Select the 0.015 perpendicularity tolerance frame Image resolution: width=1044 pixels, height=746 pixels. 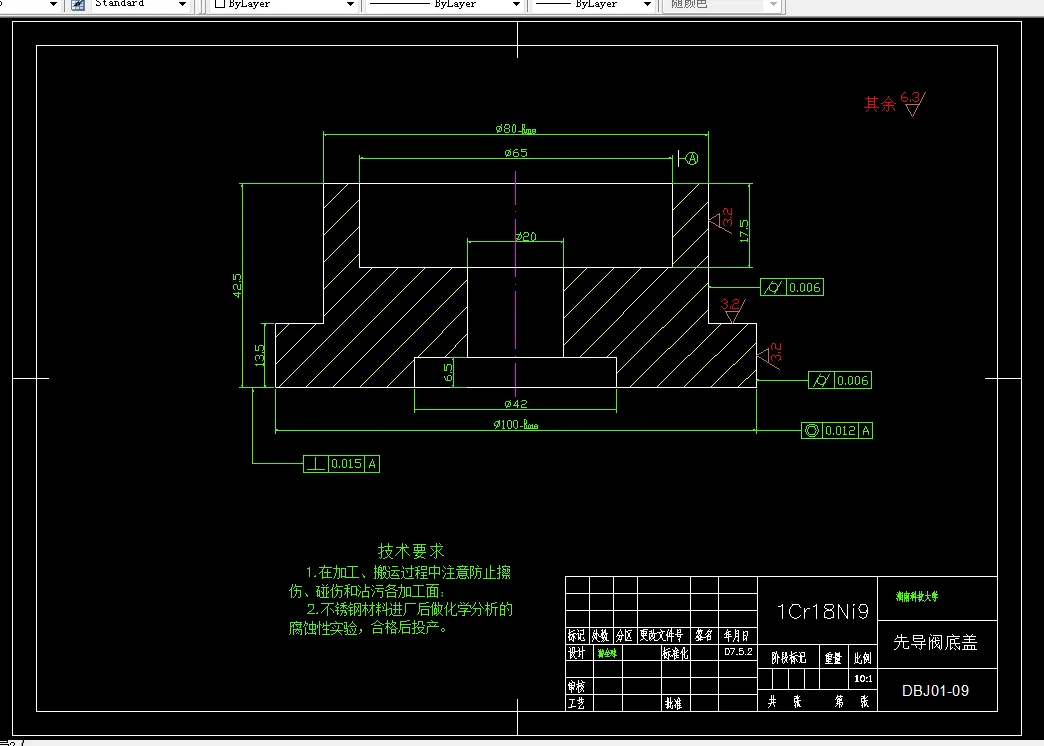tap(342, 464)
